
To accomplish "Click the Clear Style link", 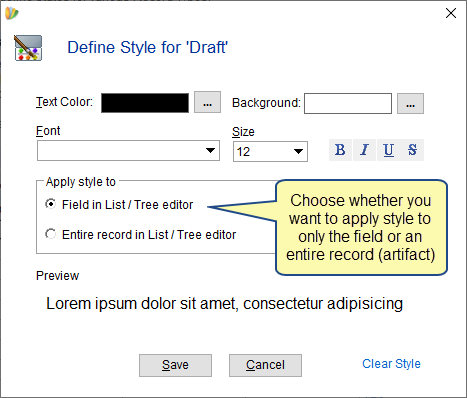I will pyautogui.click(x=391, y=364).
